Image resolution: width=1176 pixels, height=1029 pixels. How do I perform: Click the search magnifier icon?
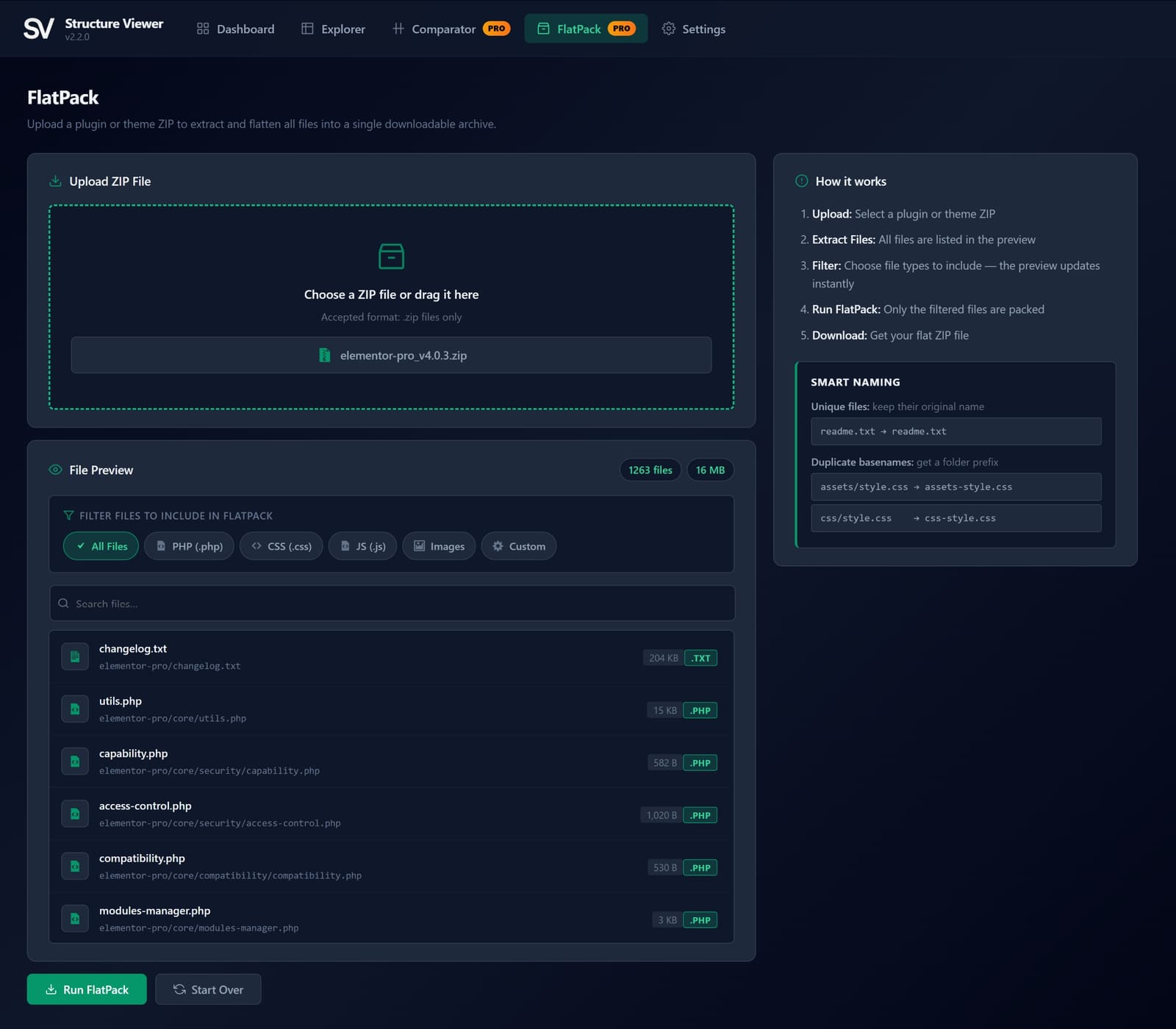pos(63,603)
